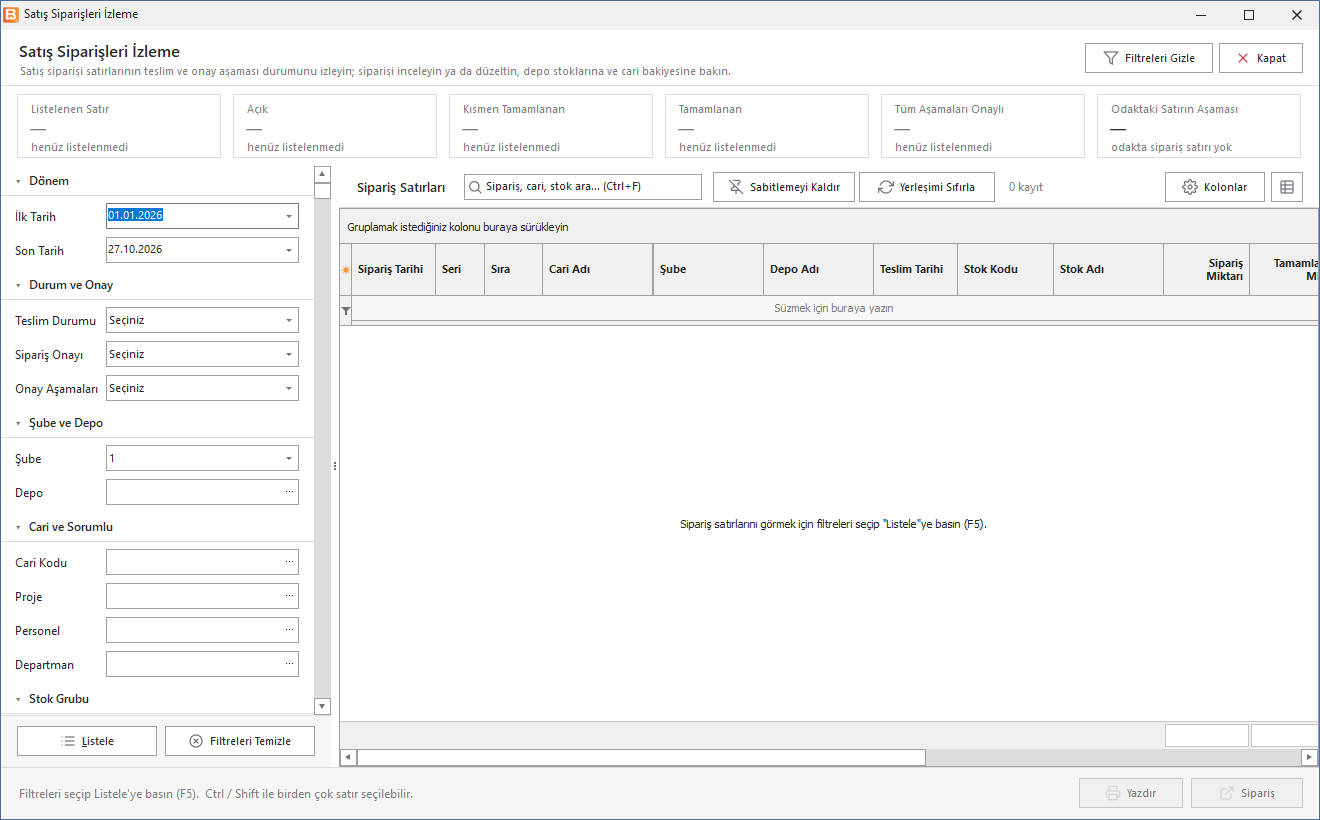Open the Teslim Durumu dropdown
Image resolution: width=1320 pixels, height=820 pixels.
tap(289, 320)
